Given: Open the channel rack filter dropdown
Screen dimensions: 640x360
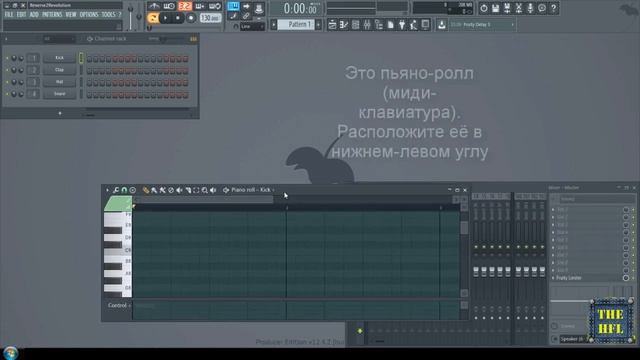Looking at the screenshot, I should coord(59,39).
